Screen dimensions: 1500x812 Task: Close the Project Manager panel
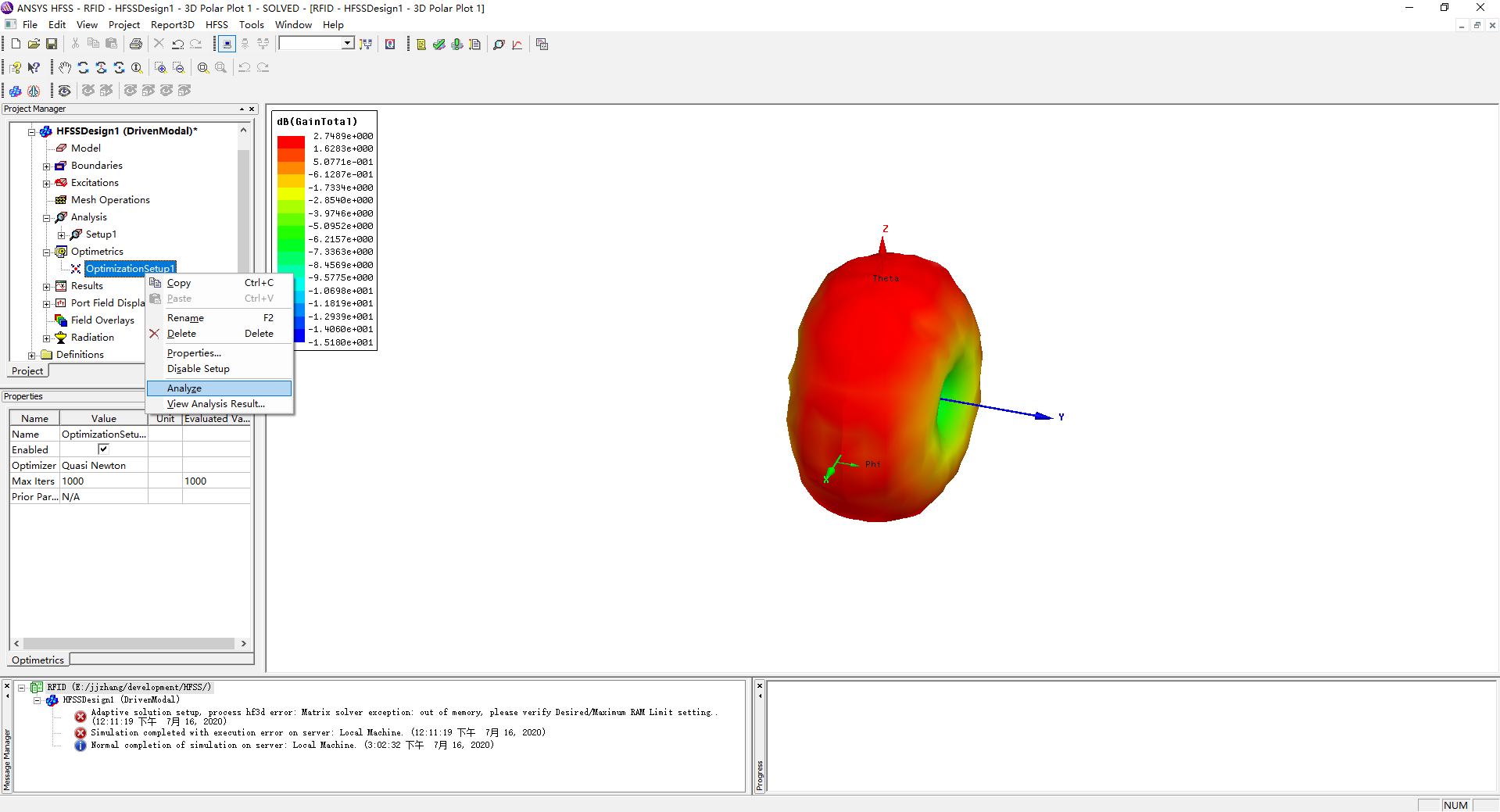[x=252, y=109]
